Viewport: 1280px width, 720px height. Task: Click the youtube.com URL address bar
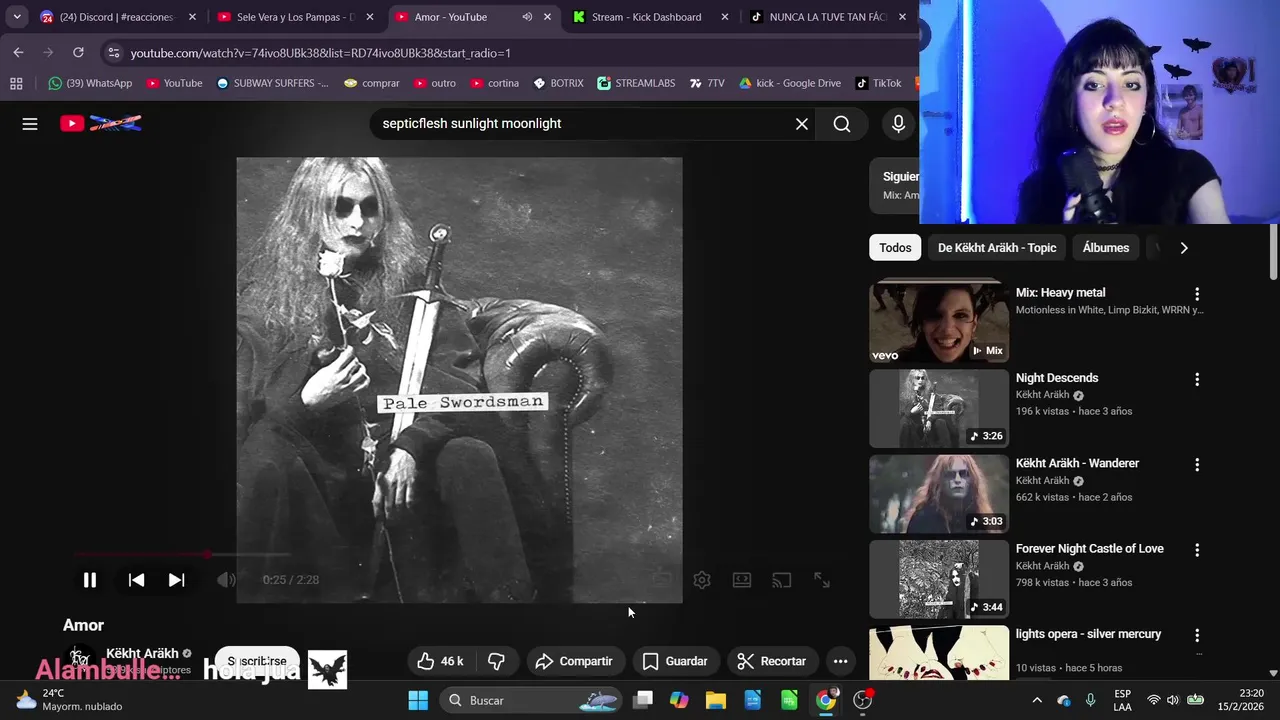point(320,53)
